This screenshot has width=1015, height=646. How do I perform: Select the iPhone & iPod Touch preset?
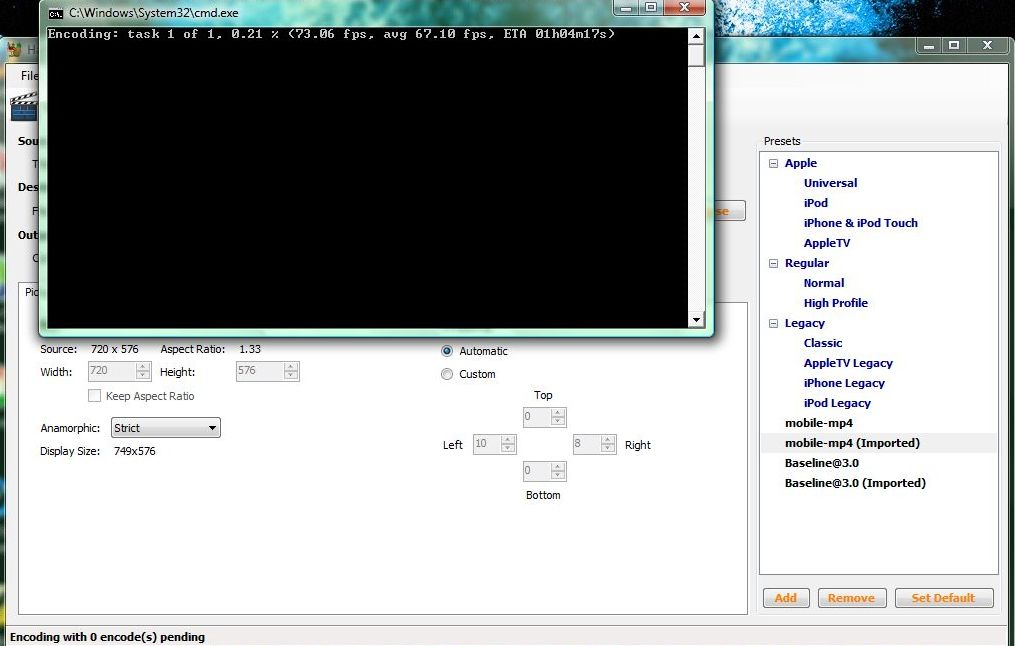pyautogui.click(x=860, y=223)
